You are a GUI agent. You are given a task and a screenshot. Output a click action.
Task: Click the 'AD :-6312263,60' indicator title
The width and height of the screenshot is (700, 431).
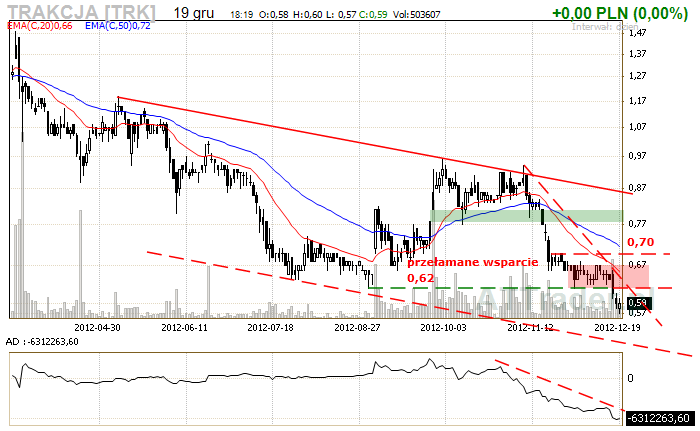[x=42, y=342]
